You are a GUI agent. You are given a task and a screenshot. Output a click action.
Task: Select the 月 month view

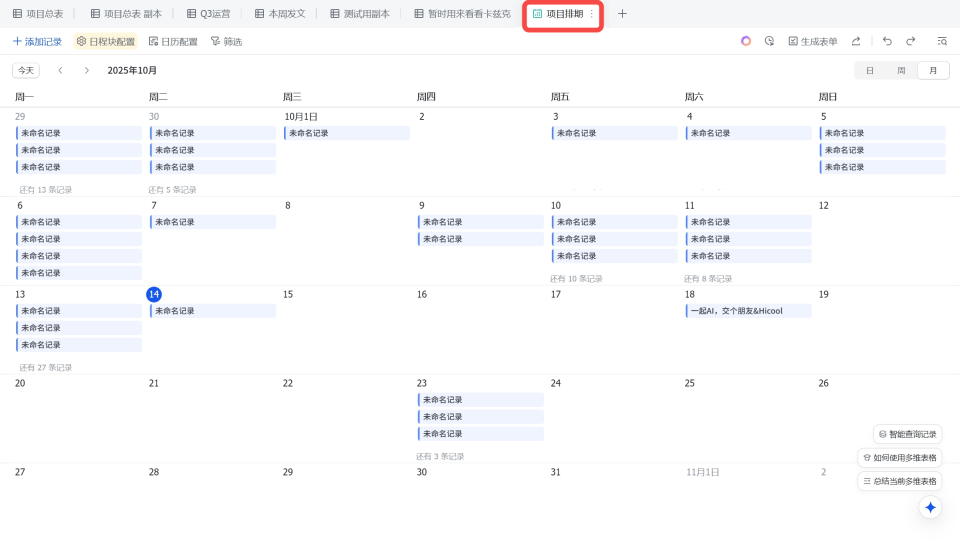click(x=933, y=70)
